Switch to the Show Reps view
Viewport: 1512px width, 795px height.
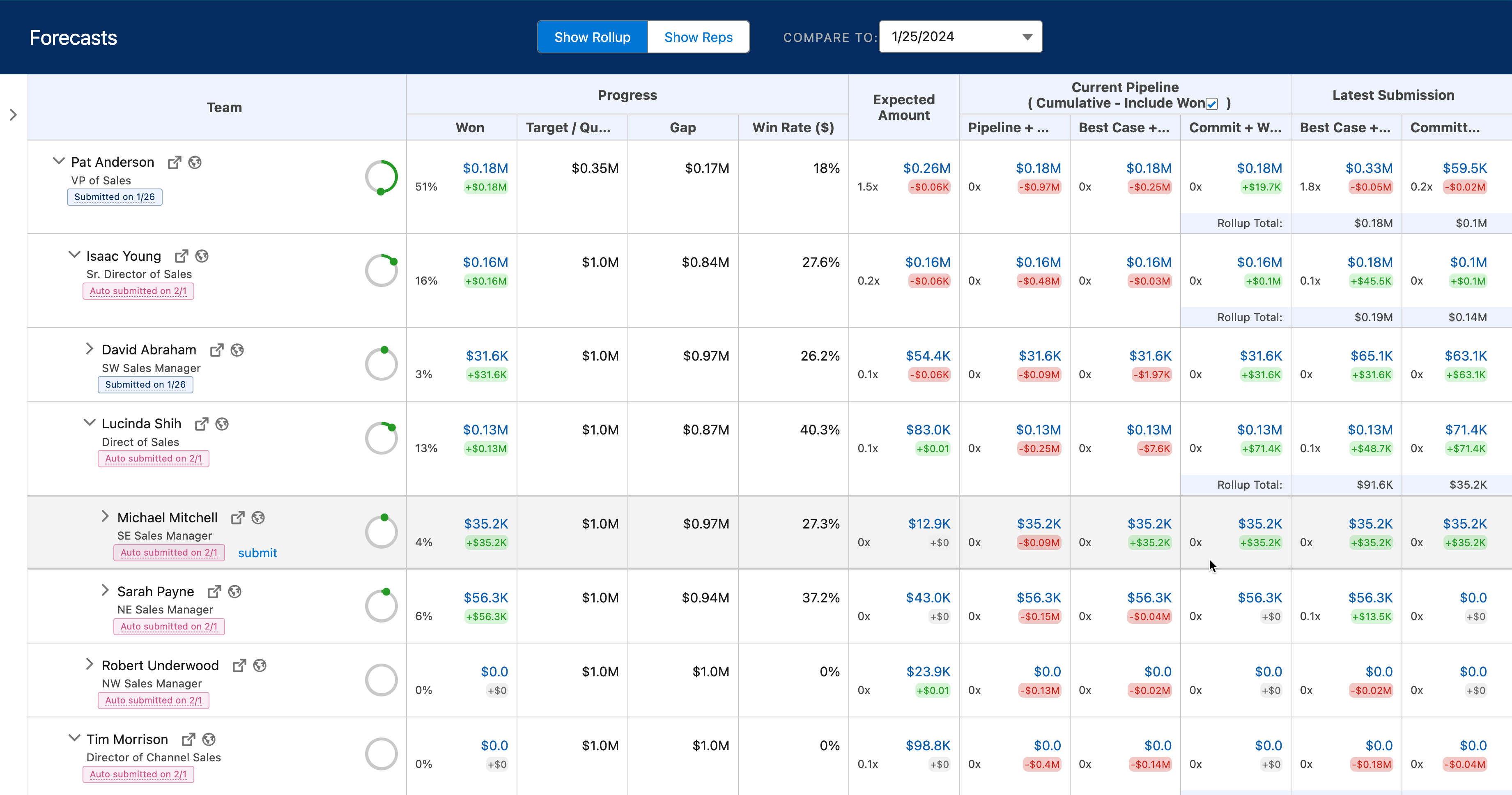point(698,37)
